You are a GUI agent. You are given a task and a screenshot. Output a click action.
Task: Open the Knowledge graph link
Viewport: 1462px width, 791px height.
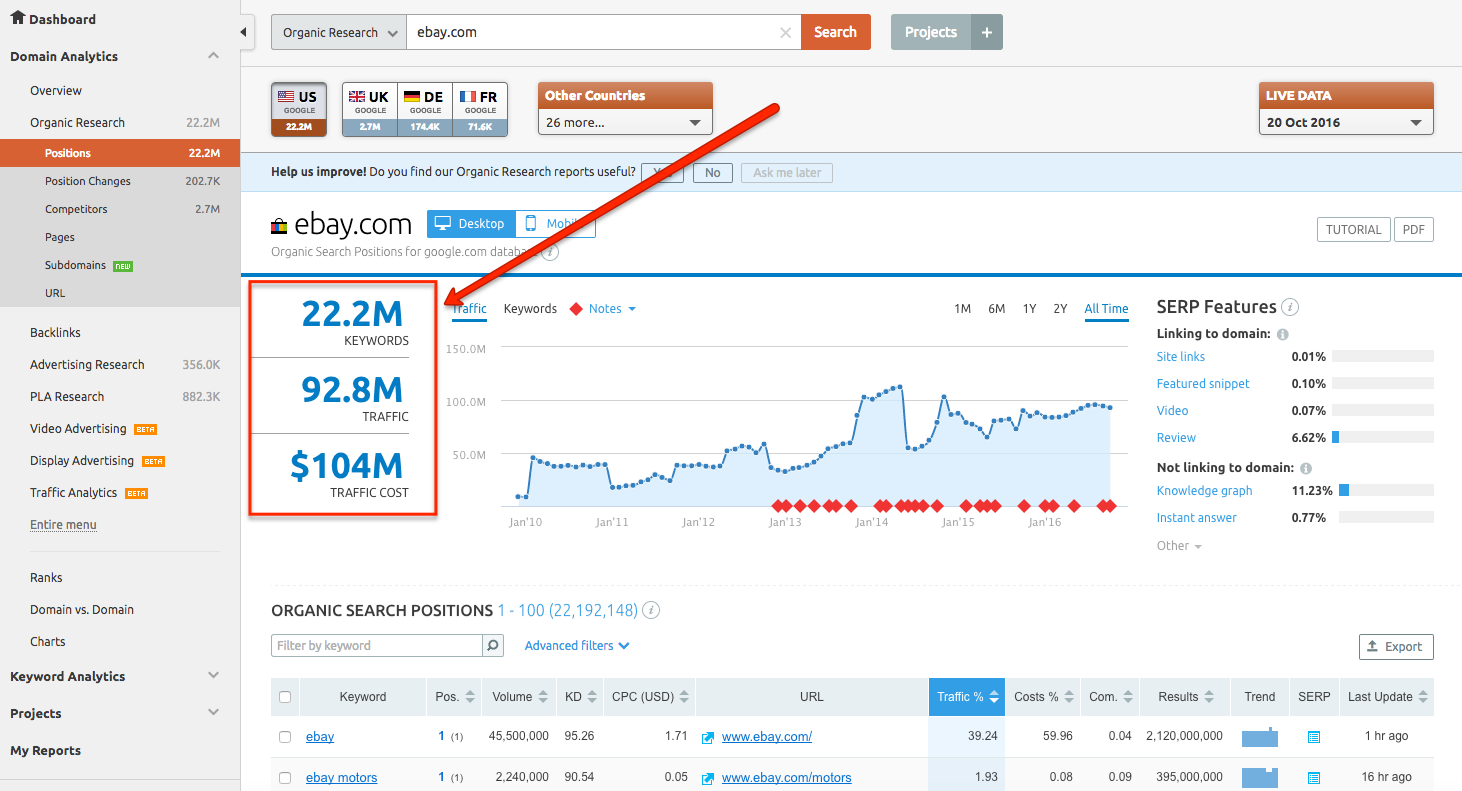click(1204, 491)
